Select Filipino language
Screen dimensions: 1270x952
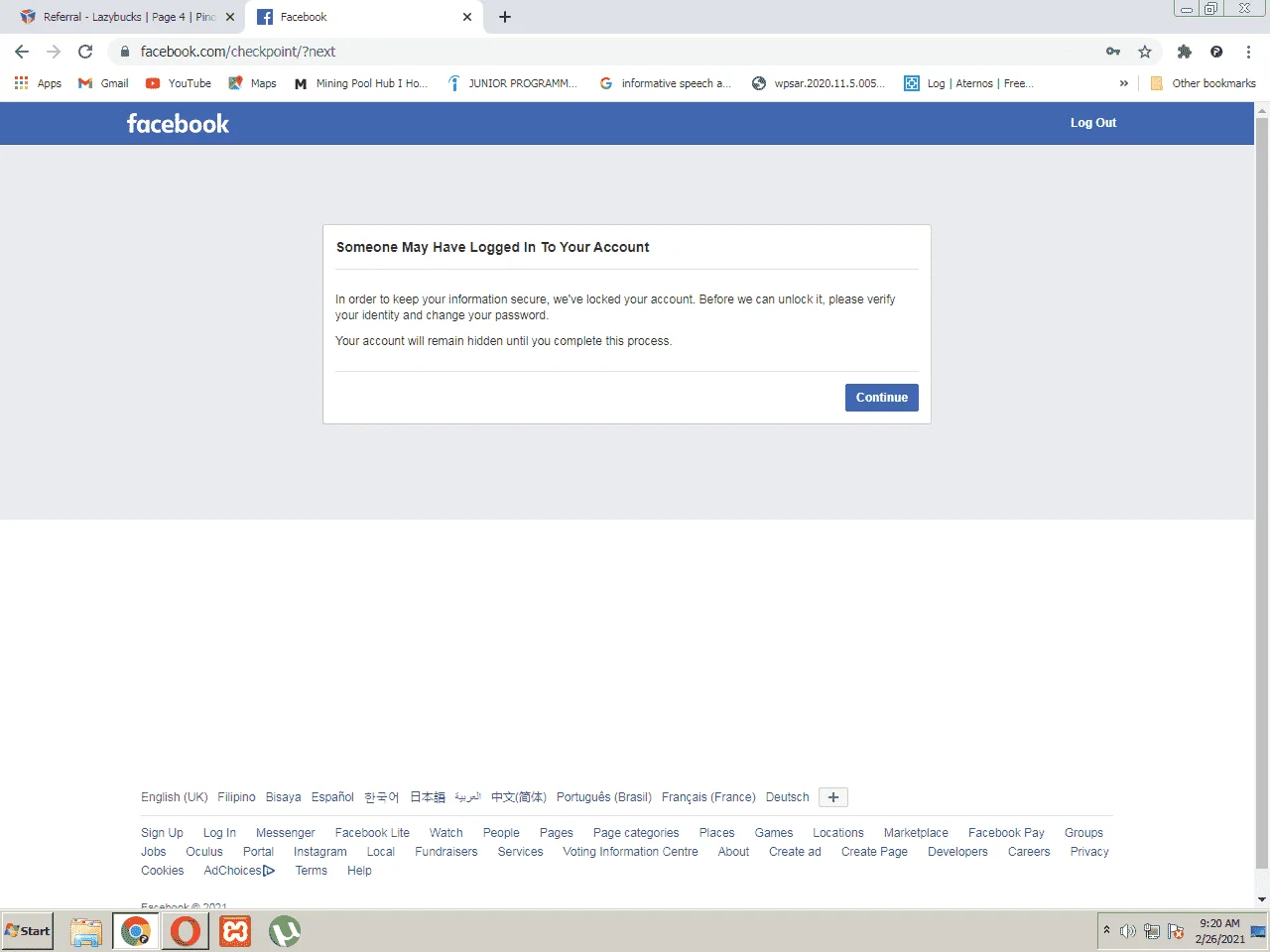[x=236, y=797]
